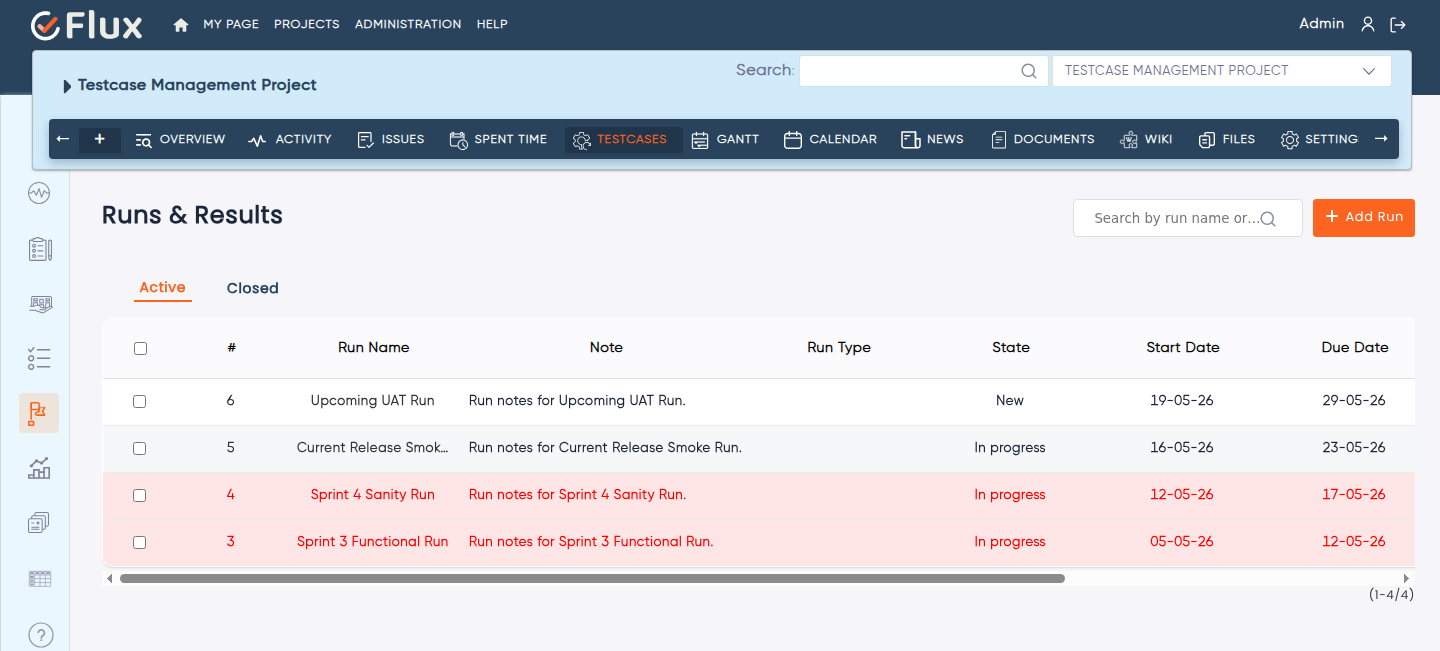Viewport: 1440px width, 651px height.
Task: Open the Admin user profile icon
Action: [x=1368, y=25]
